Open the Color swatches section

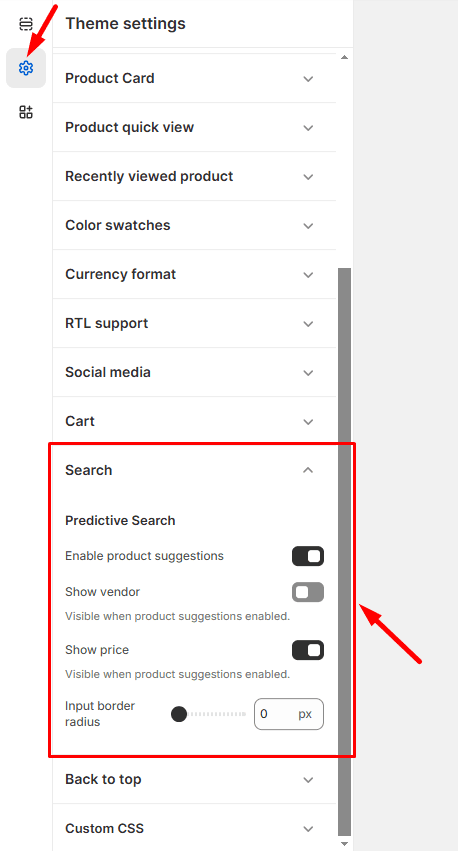tap(194, 225)
